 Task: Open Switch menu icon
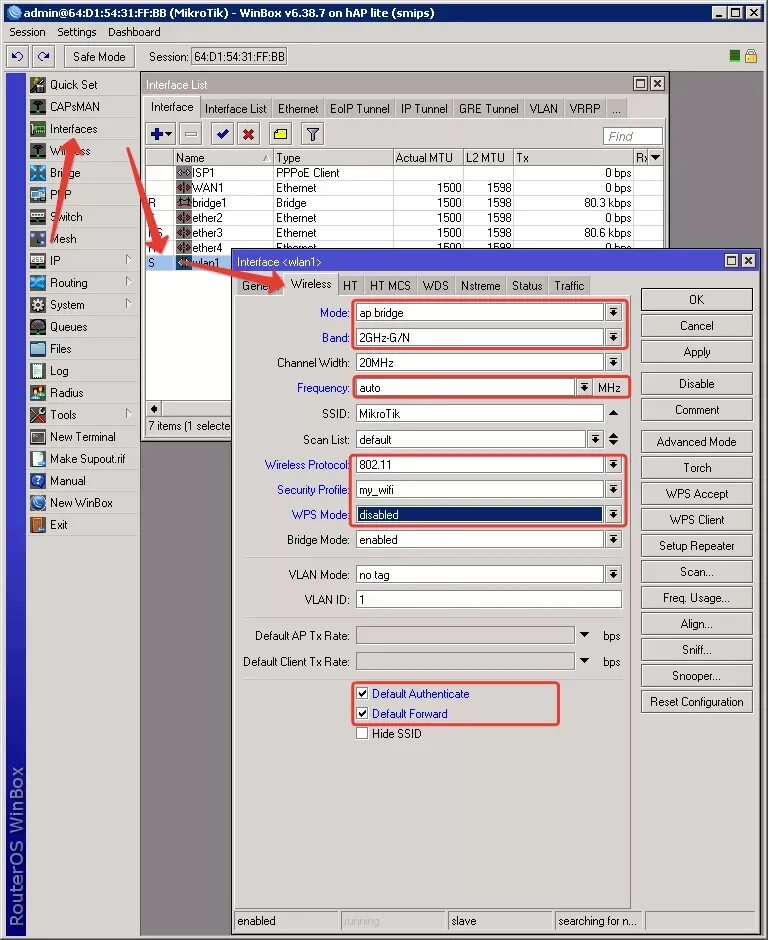point(38,217)
